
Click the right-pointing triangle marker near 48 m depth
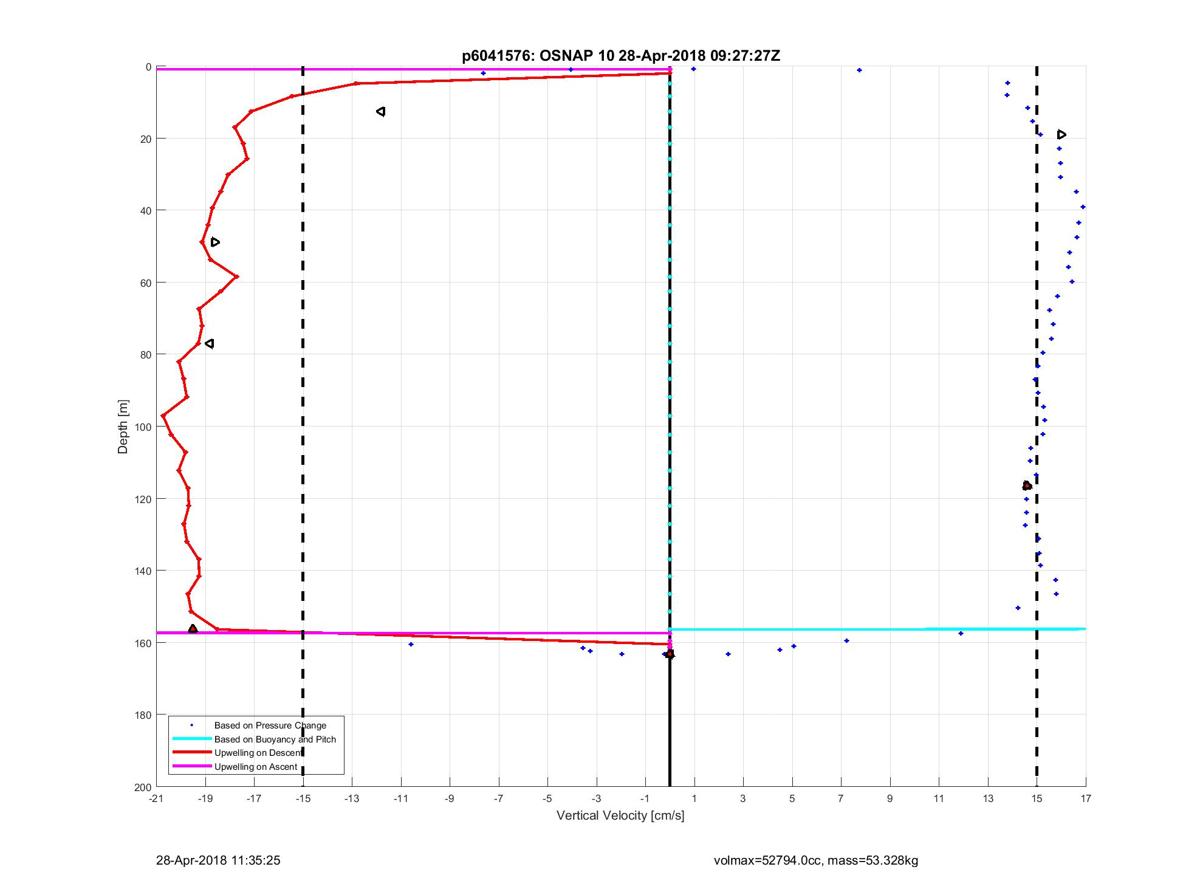point(215,242)
